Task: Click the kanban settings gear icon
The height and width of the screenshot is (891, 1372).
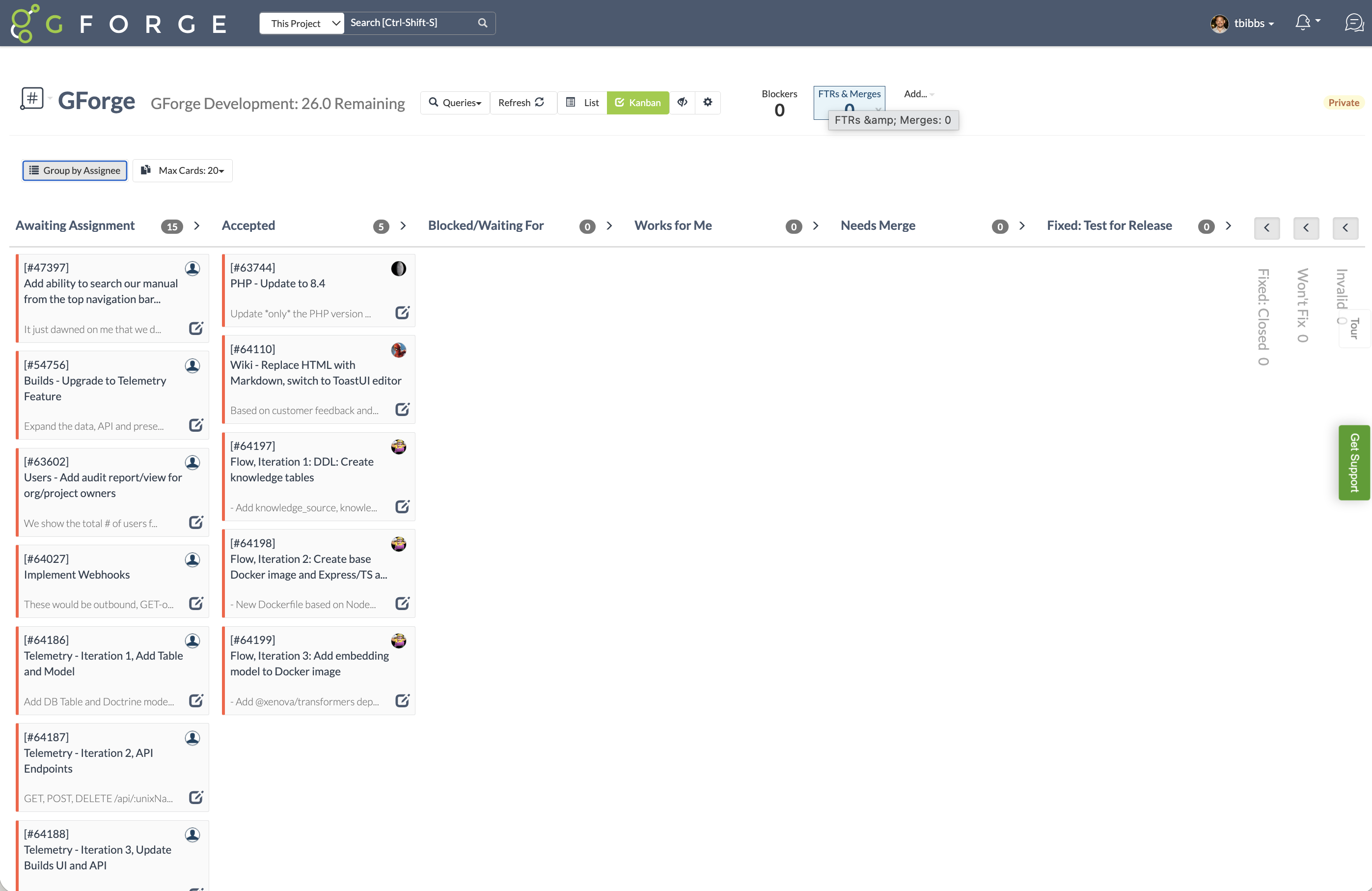Action: pyautogui.click(x=707, y=102)
